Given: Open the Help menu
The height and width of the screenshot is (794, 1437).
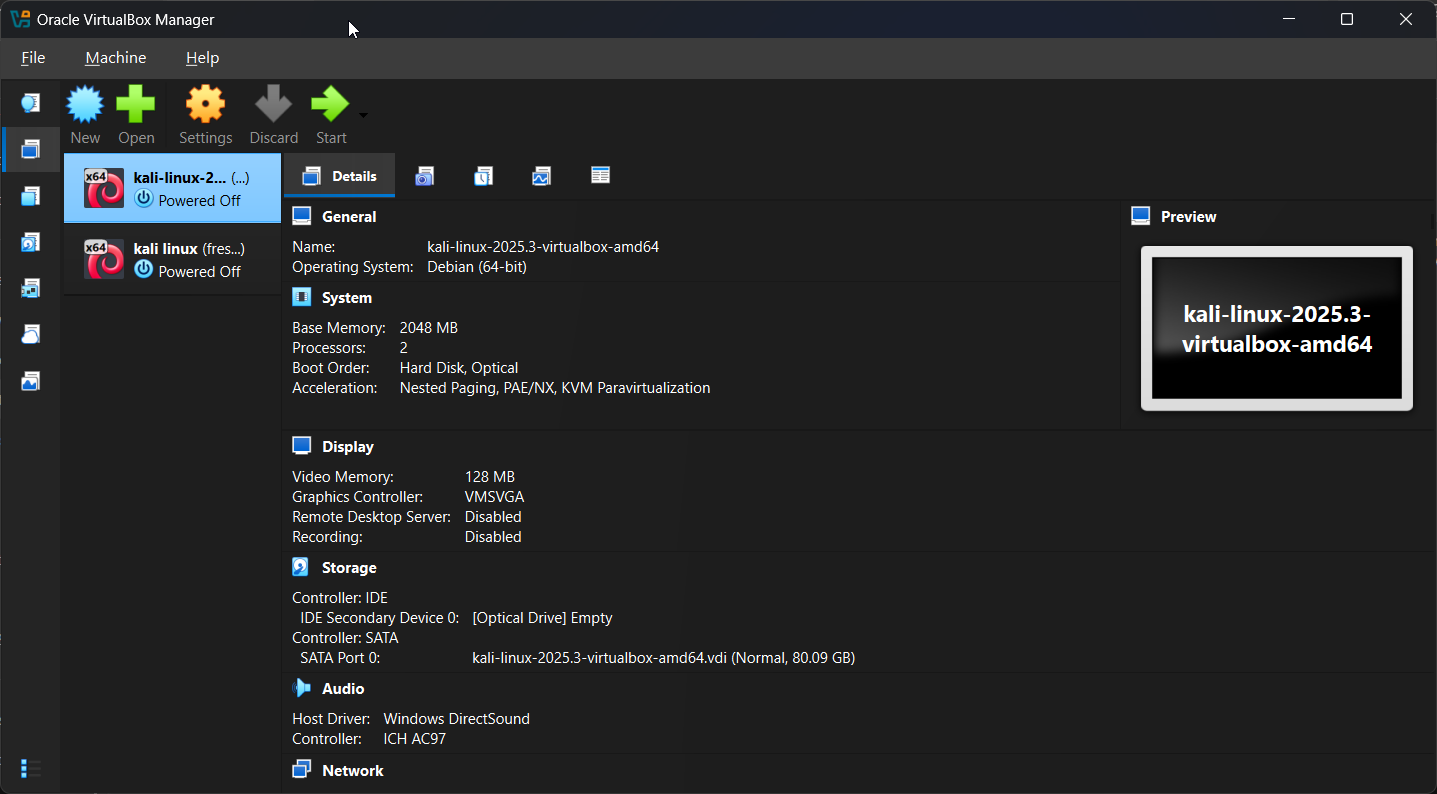Looking at the screenshot, I should [x=202, y=58].
